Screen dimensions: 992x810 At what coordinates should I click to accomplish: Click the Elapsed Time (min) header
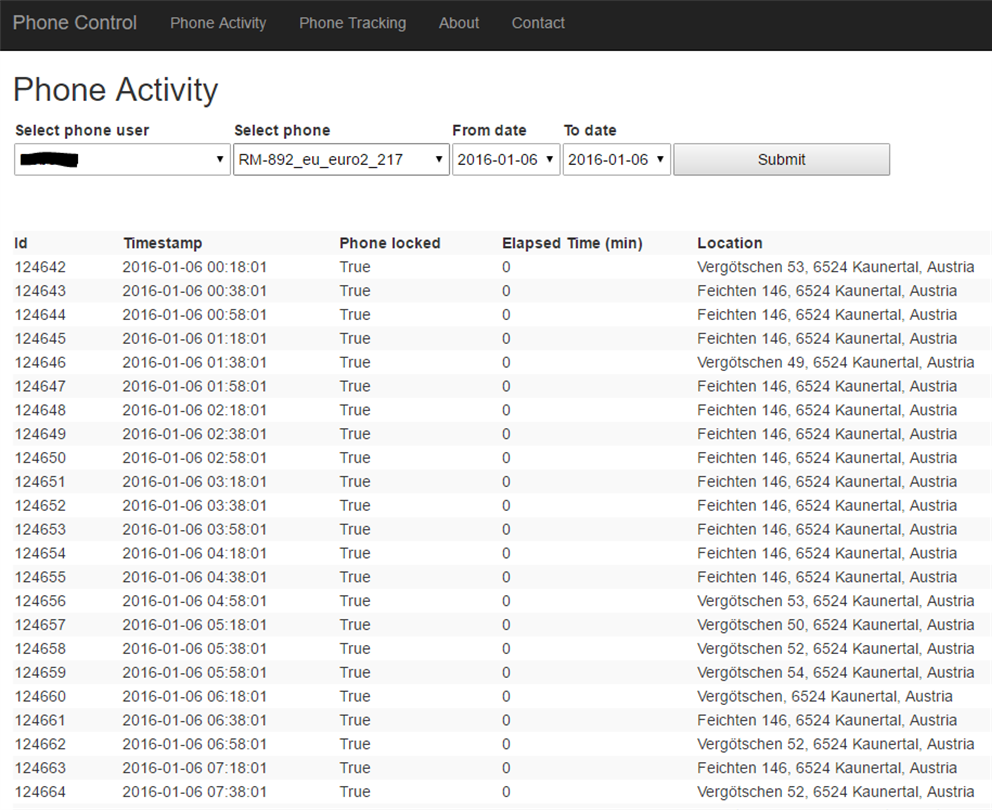click(572, 243)
